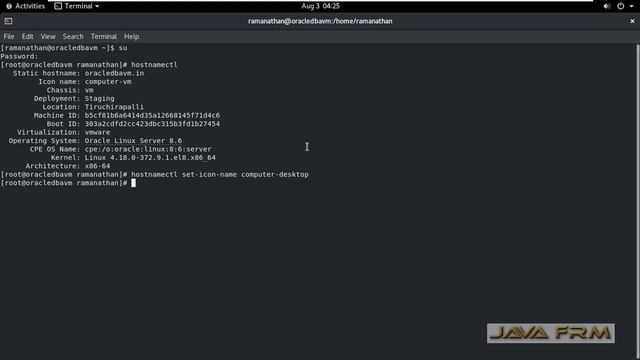Click the terminal cursor at the last prompt
Viewport: 640px width, 360px height.
click(133, 183)
